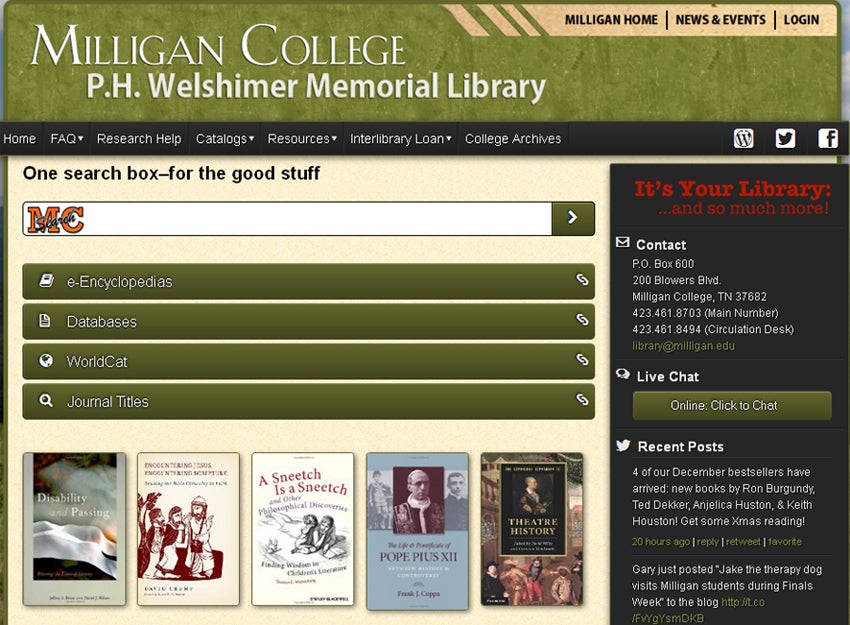Open the library's Twitter page icon

point(785,138)
